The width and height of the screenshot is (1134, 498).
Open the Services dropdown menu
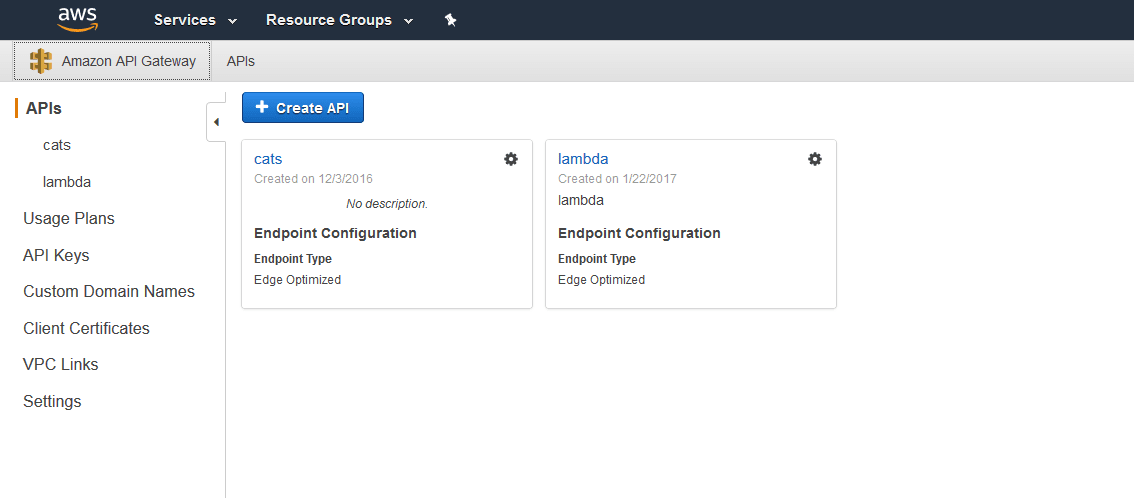(x=195, y=20)
